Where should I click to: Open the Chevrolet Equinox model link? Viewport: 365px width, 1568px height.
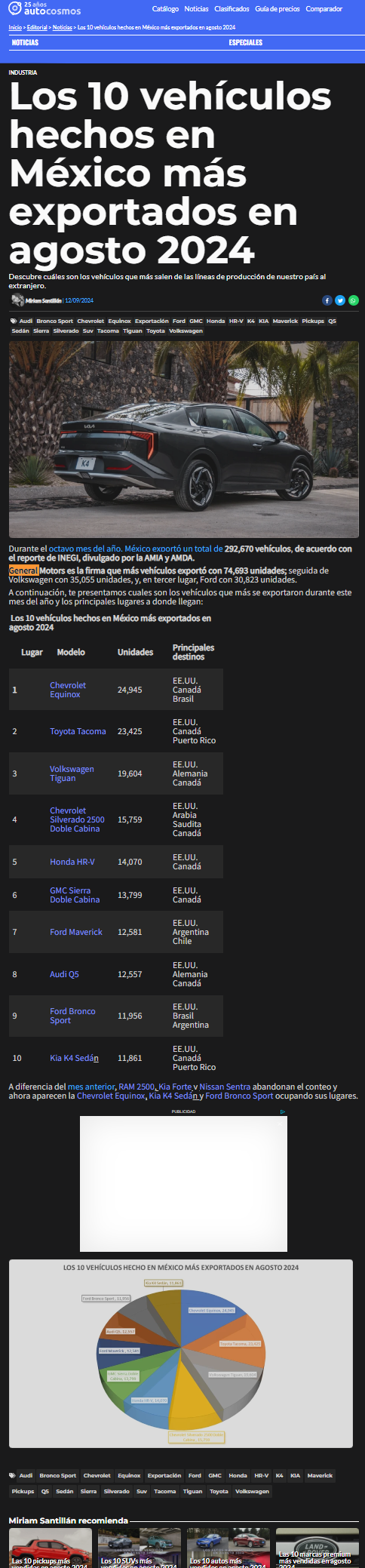(68, 690)
